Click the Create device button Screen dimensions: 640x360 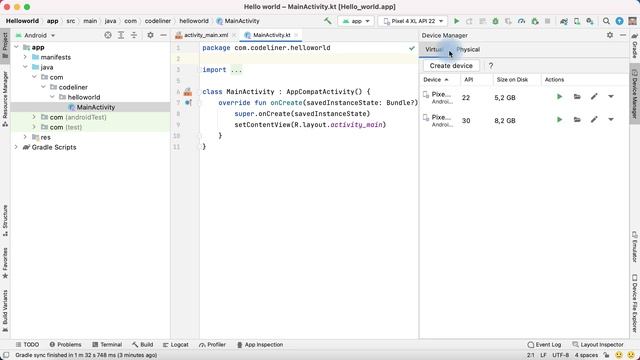click(451, 66)
